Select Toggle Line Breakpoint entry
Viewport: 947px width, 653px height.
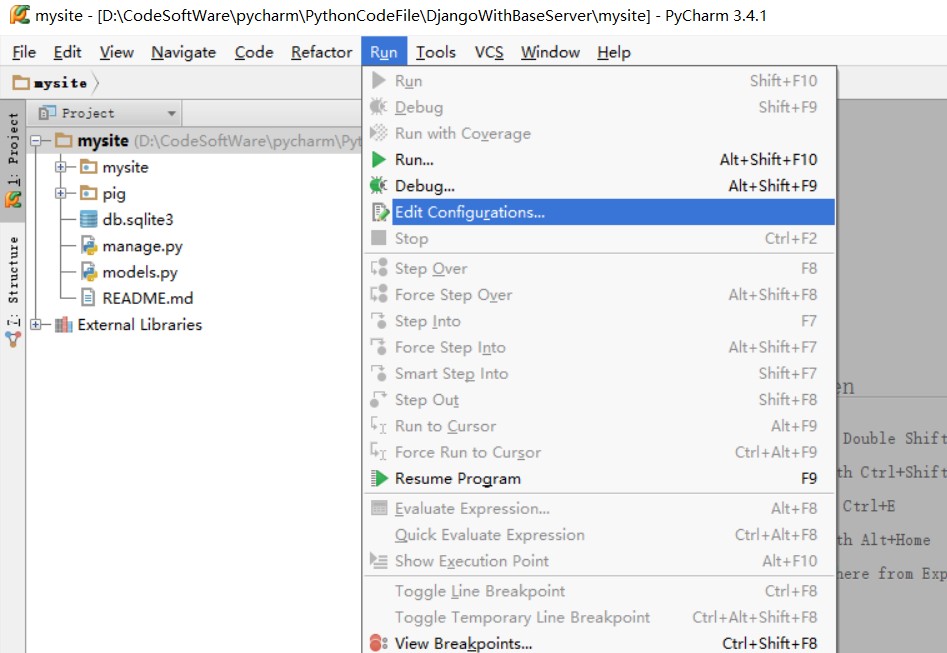point(600,591)
